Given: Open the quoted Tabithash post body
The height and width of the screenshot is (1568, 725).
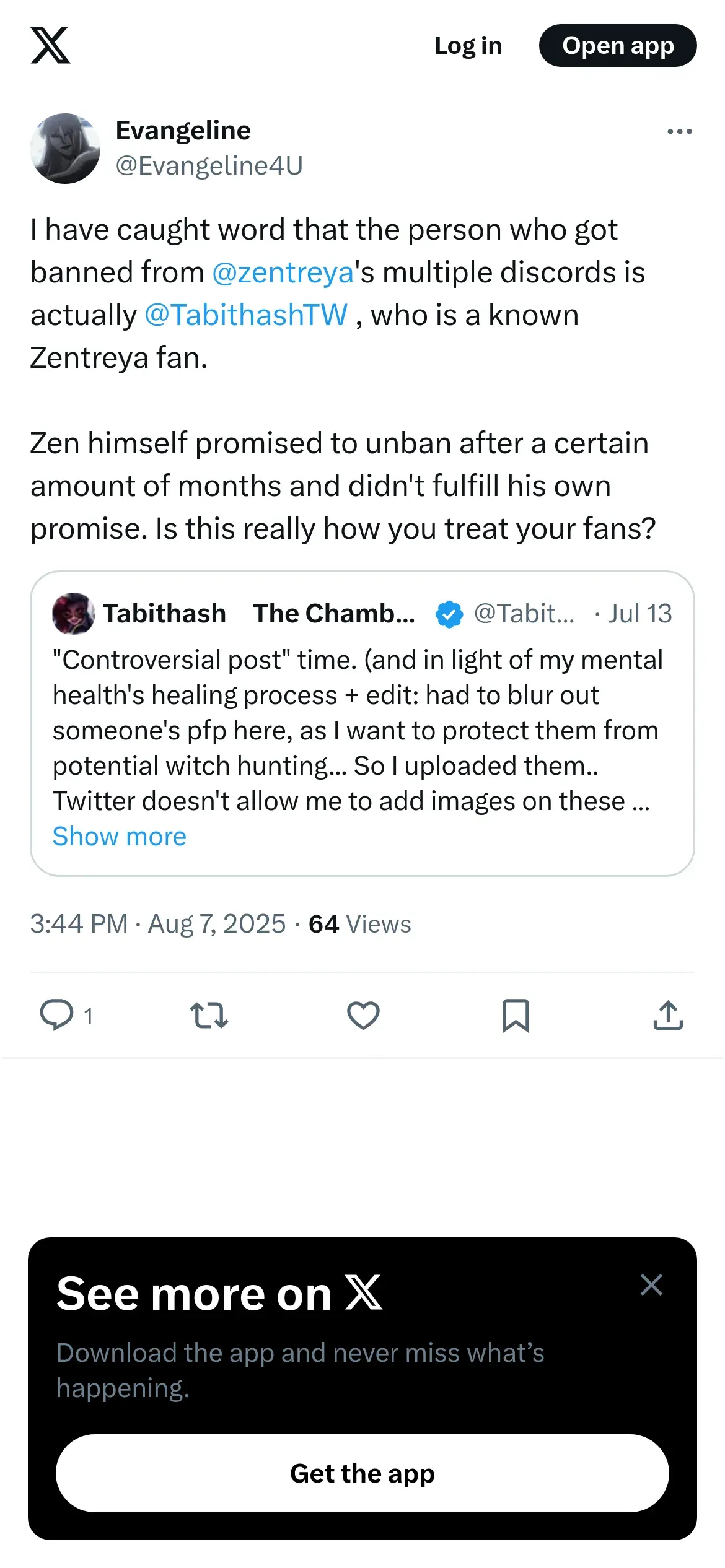Looking at the screenshot, I should tap(356, 731).
